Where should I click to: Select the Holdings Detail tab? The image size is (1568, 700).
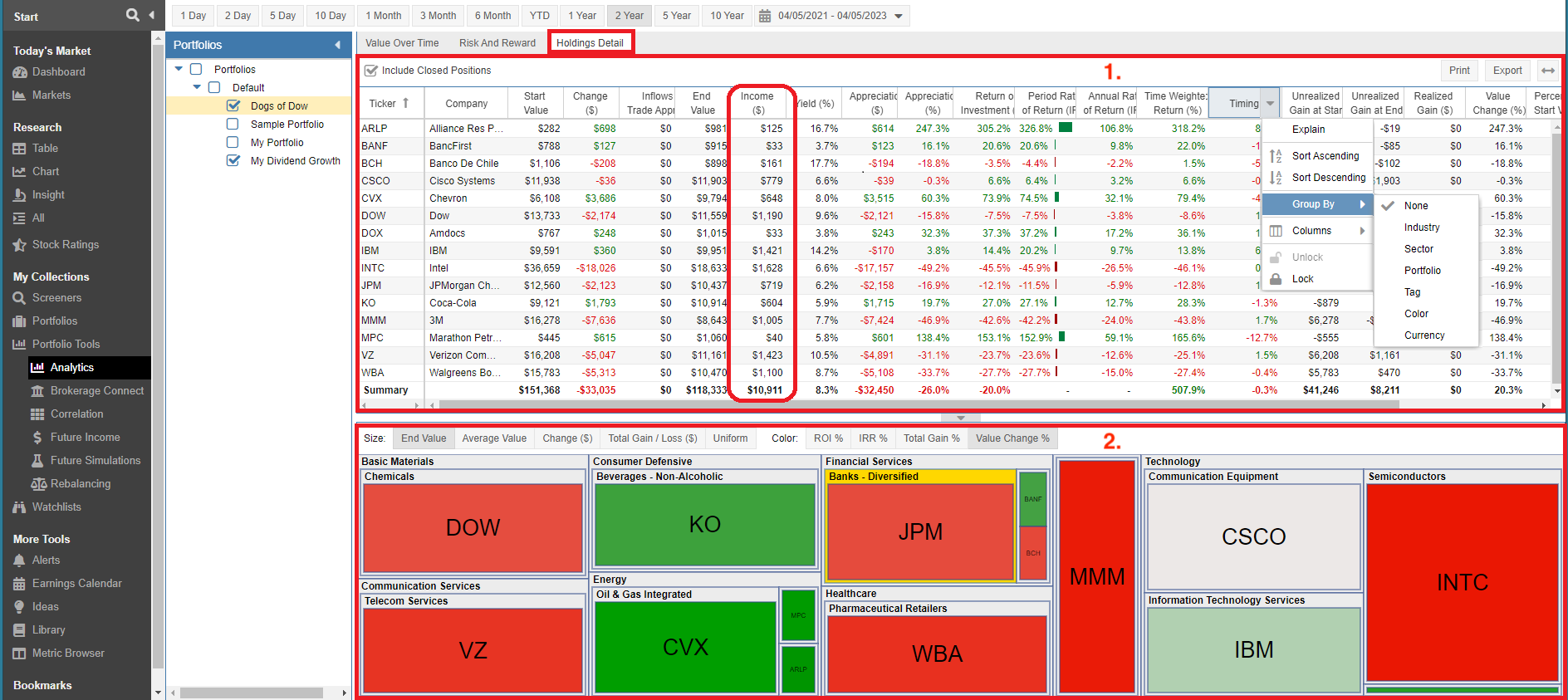click(x=590, y=43)
